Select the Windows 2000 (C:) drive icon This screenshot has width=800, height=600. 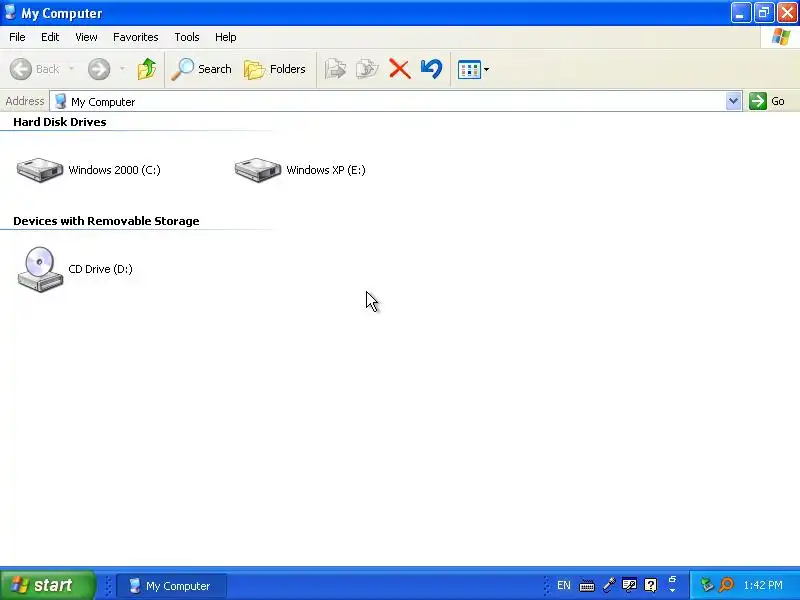[40, 169]
